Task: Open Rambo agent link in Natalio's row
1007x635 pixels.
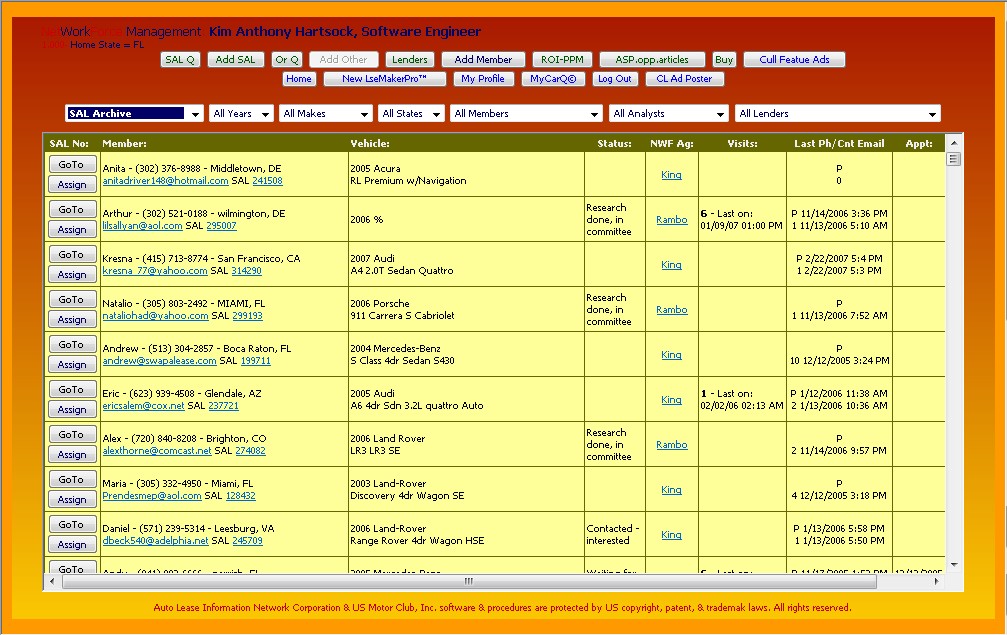Action: [x=672, y=309]
